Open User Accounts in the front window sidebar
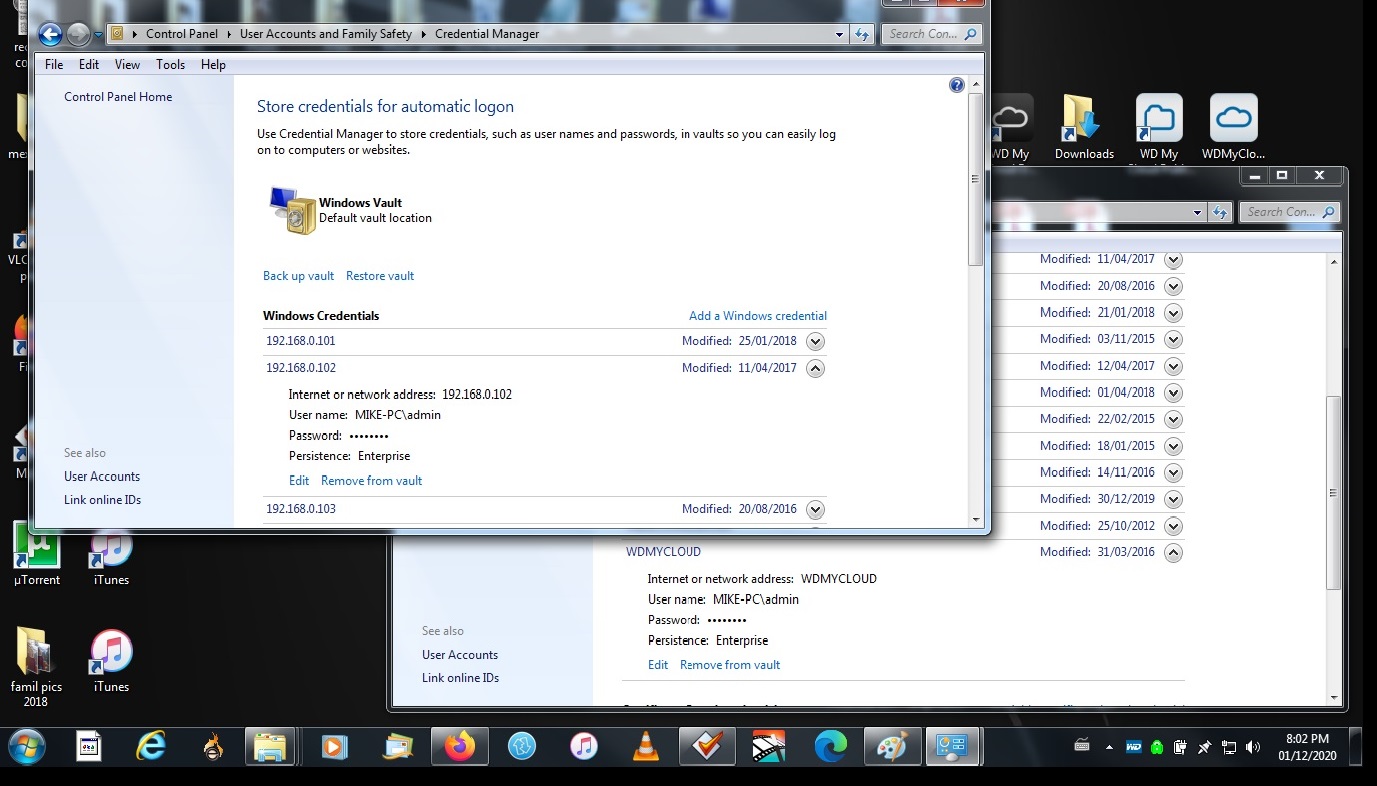Image resolution: width=1377 pixels, height=786 pixels. [x=102, y=477]
